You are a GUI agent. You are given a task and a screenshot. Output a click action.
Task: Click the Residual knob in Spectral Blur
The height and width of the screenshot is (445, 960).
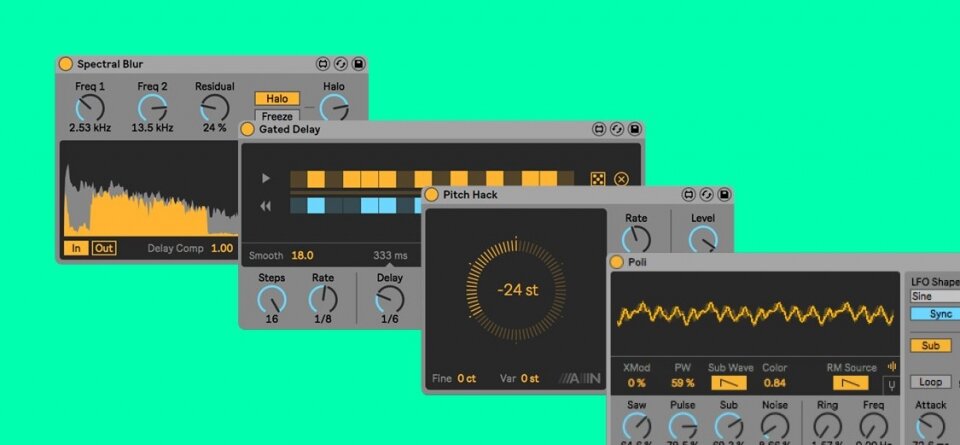pyautogui.click(x=215, y=108)
